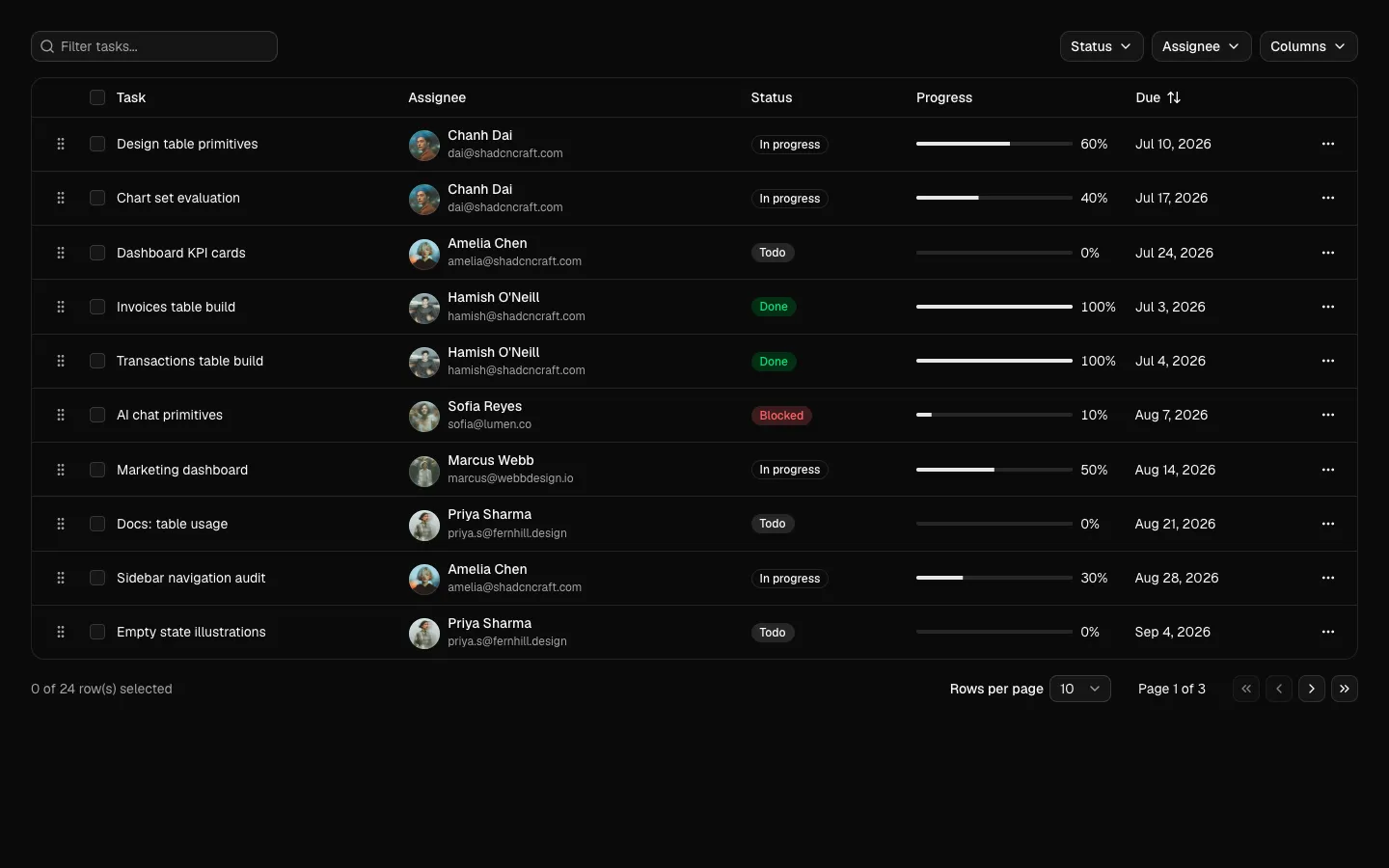Open row actions menu for Chart set evaluation

tap(1328, 198)
